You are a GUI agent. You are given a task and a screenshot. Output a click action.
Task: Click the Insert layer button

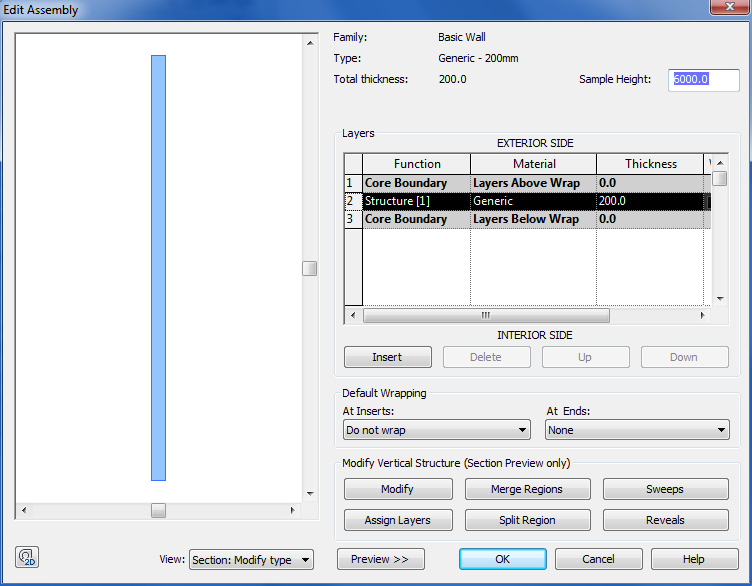click(388, 357)
